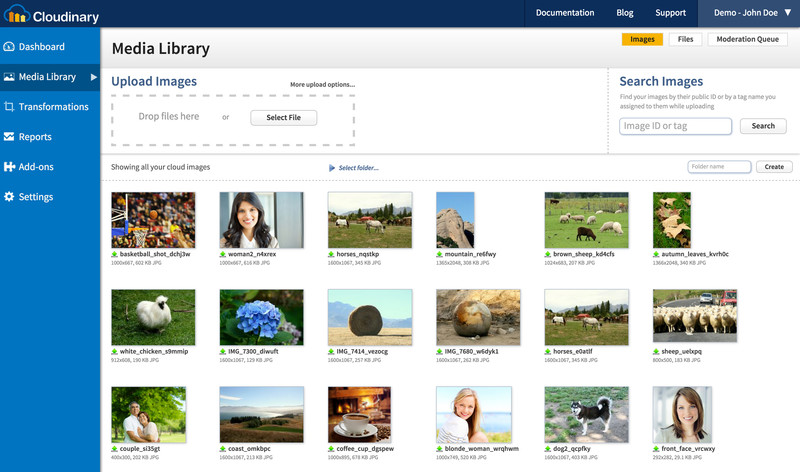This screenshot has width=800, height=472.
Task: Open the mountain rock thumbnail
Action: click(455, 220)
